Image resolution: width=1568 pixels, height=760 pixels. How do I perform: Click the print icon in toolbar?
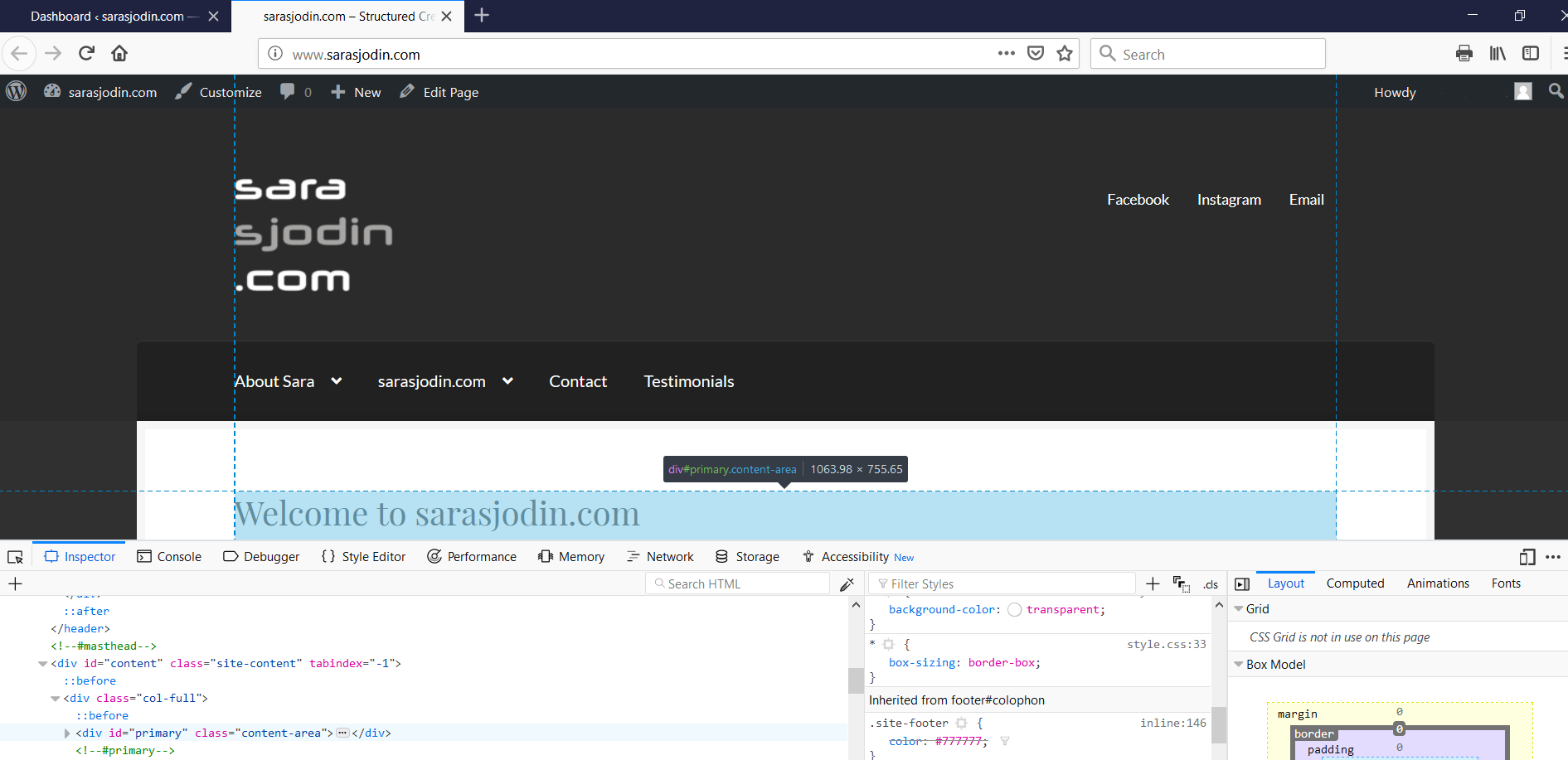[1464, 54]
